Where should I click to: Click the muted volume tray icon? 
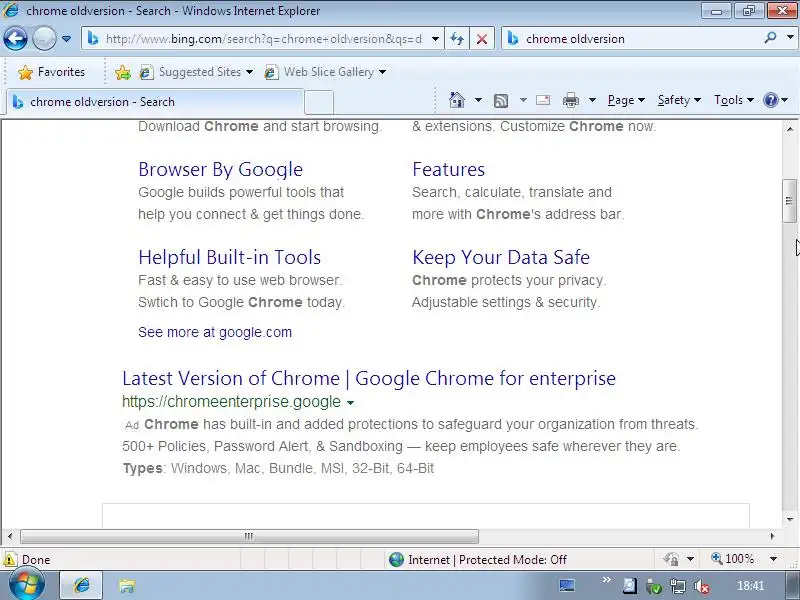[702, 587]
